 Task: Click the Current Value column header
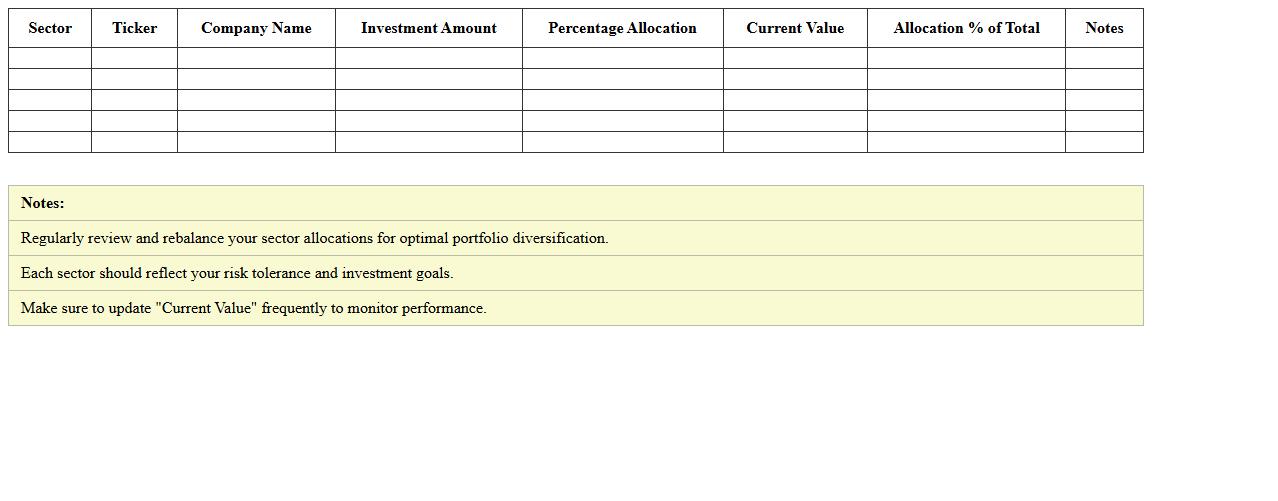(x=795, y=28)
